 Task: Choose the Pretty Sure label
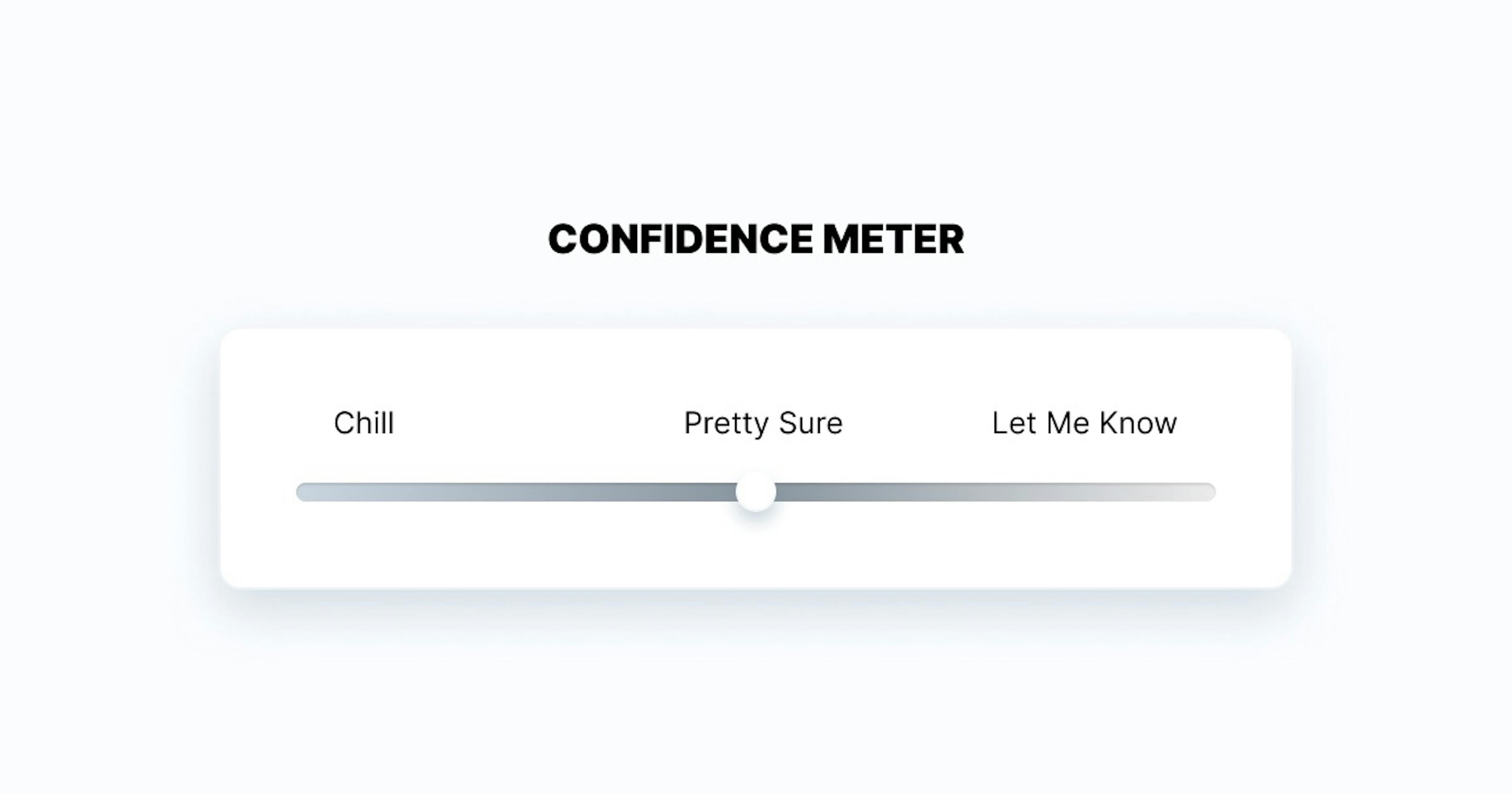763,423
